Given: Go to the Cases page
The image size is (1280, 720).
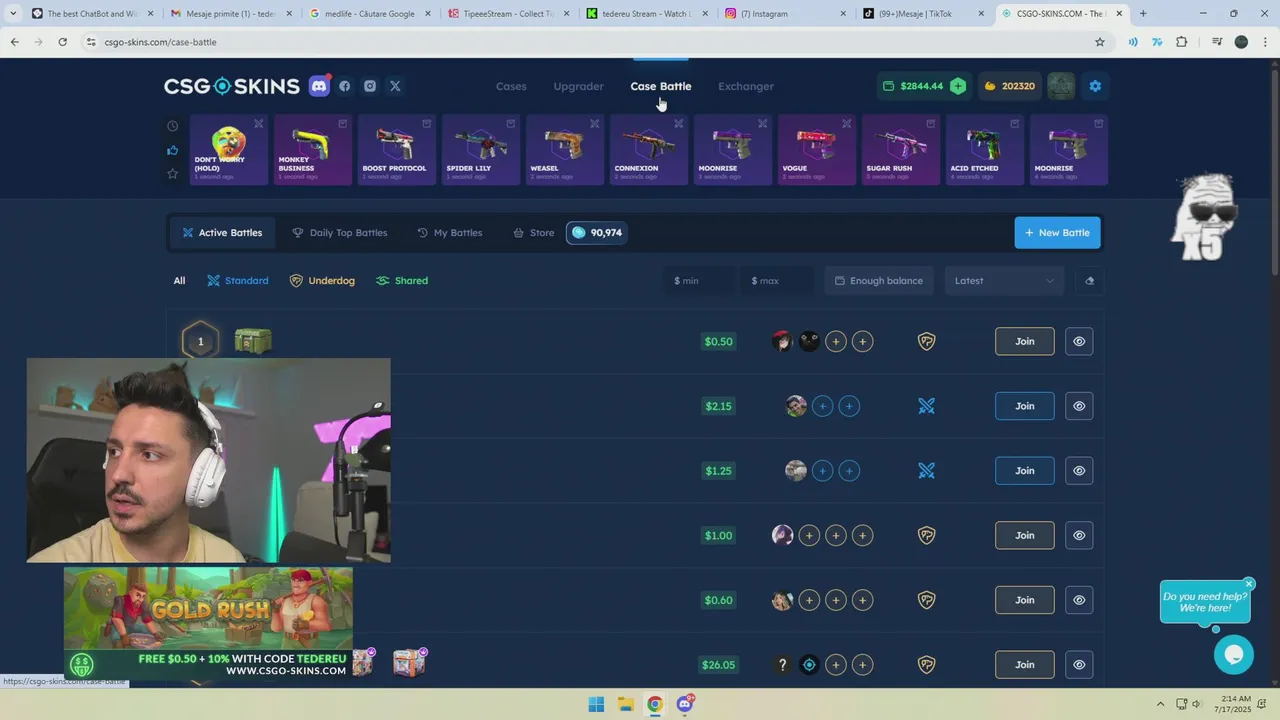Looking at the screenshot, I should tap(511, 86).
